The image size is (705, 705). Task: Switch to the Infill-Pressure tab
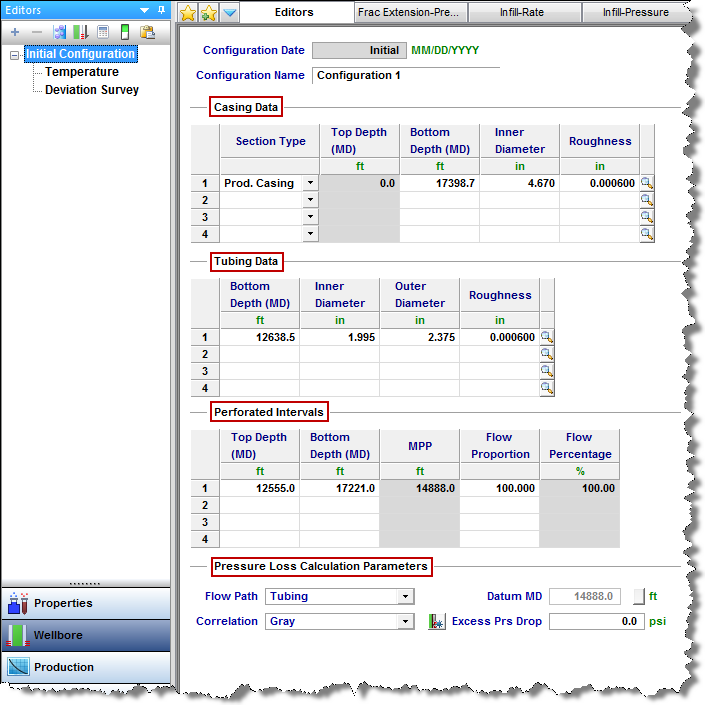pyautogui.click(x=636, y=13)
